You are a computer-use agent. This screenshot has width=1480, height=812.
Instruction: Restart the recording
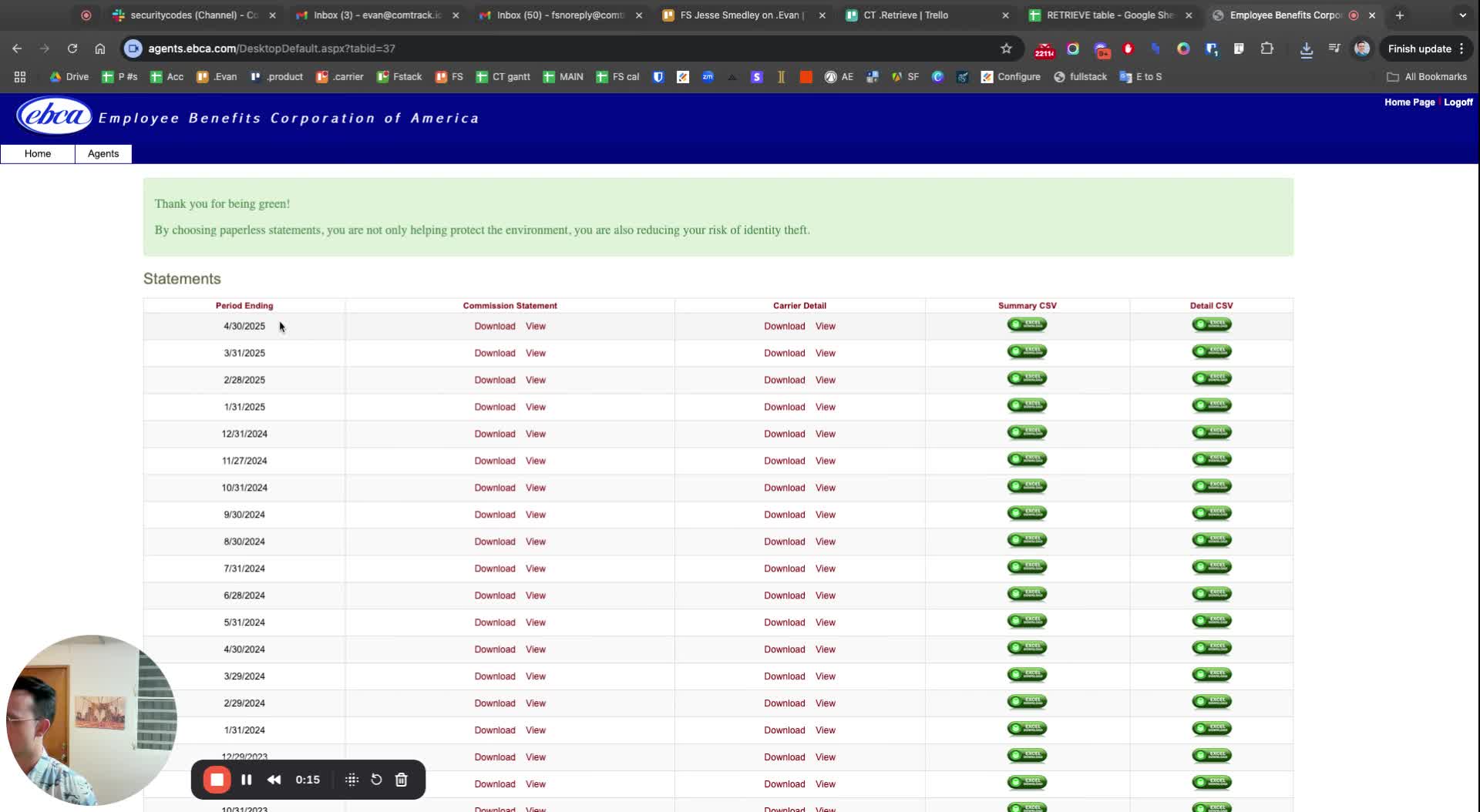coord(376,780)
